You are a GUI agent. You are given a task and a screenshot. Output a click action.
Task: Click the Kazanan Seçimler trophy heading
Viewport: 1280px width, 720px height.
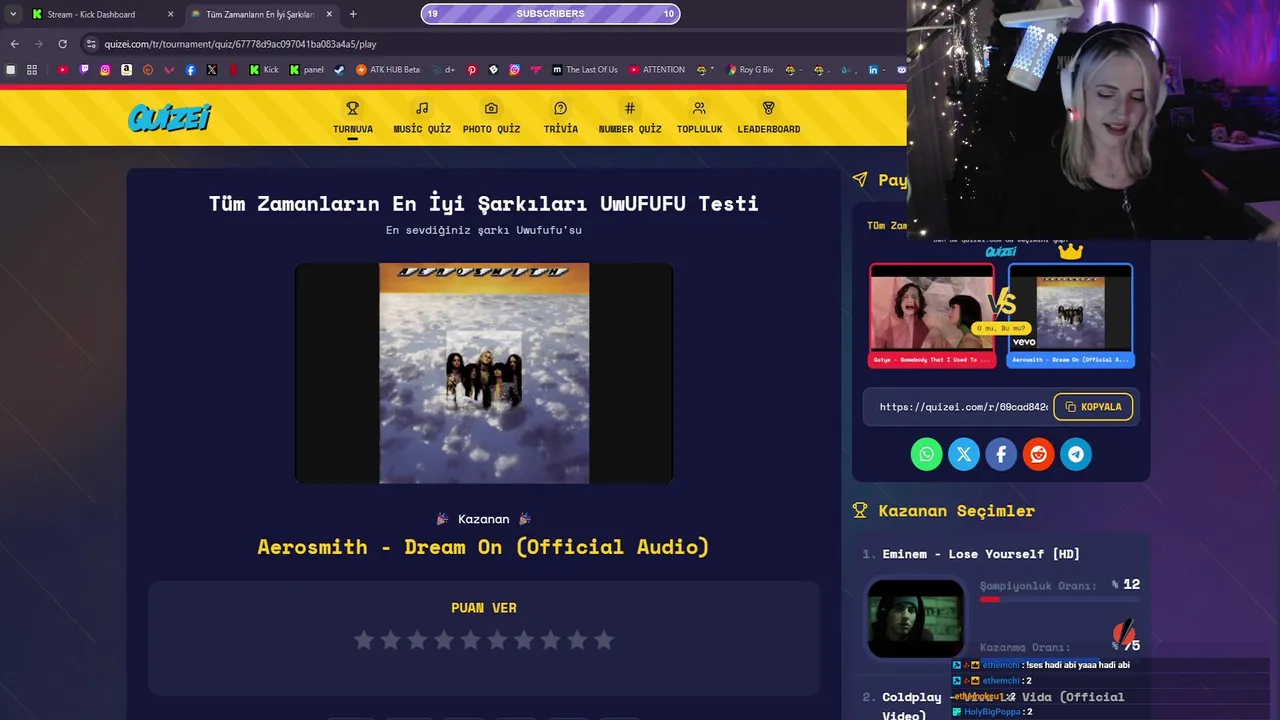pos(944,511)
